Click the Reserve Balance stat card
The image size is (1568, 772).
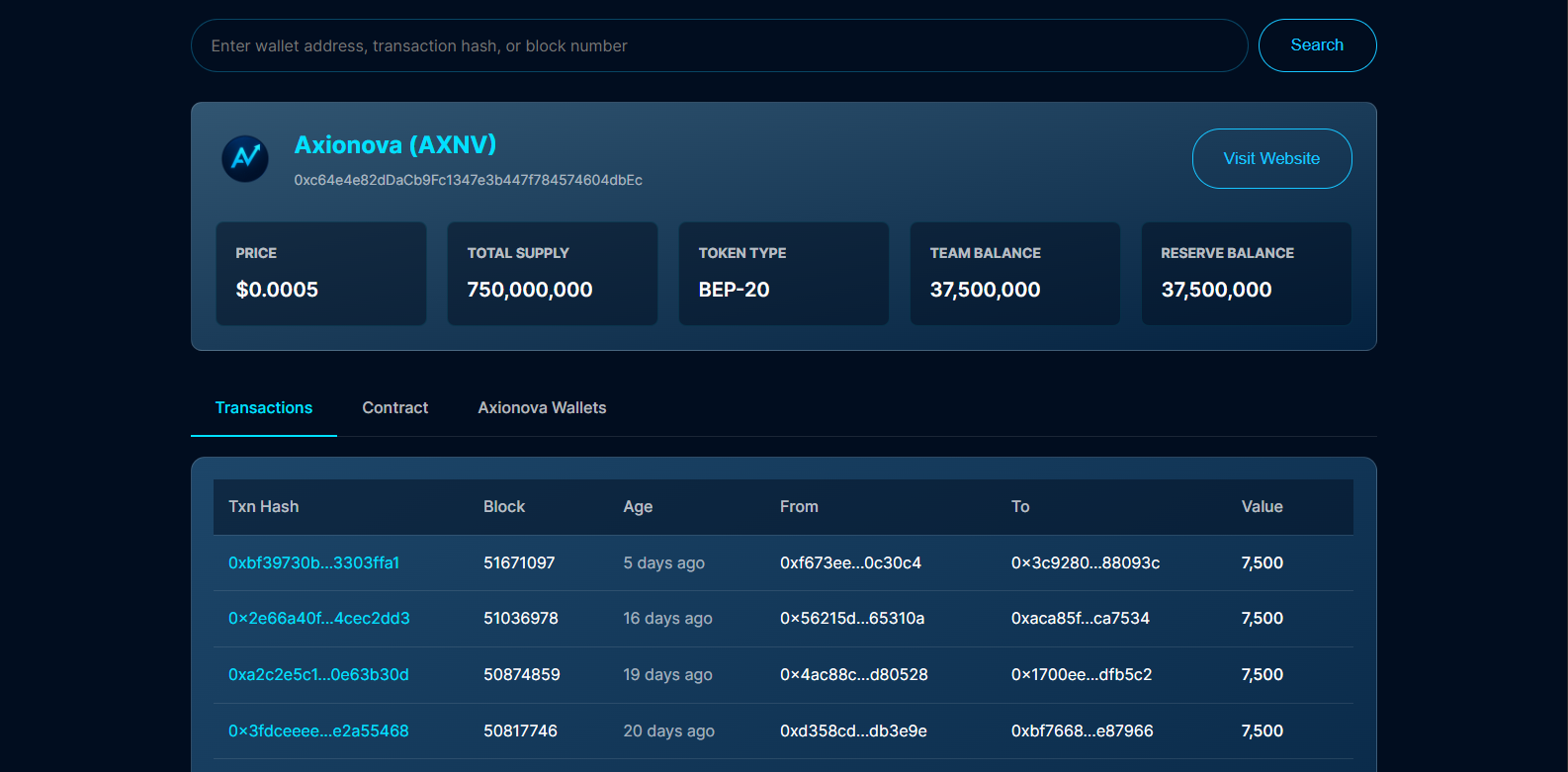1246,274
